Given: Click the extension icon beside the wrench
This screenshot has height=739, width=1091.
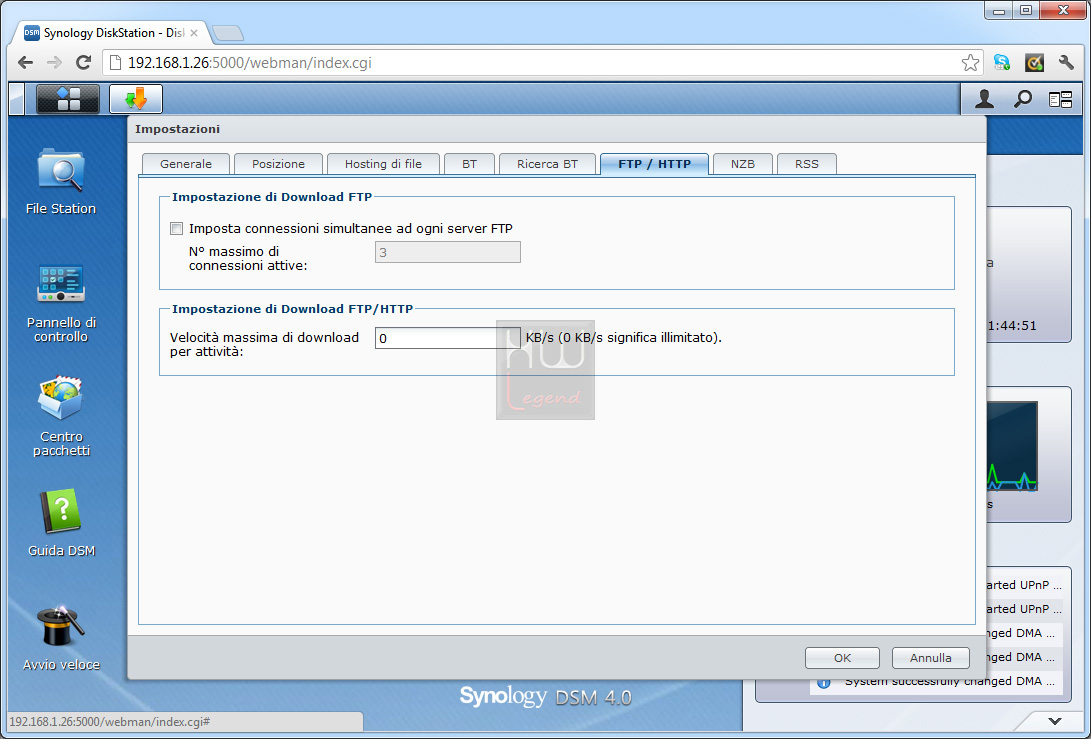Looking at the screenshot, I should coord(1034,63).
